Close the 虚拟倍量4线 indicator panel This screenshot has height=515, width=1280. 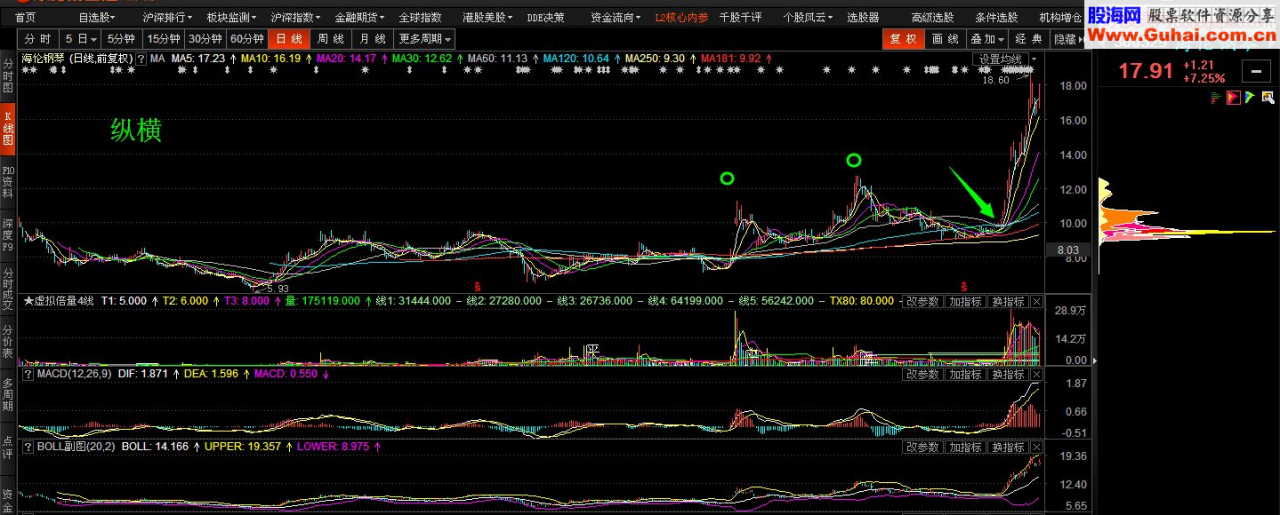pyautogui.click(x=1036, y=302)
